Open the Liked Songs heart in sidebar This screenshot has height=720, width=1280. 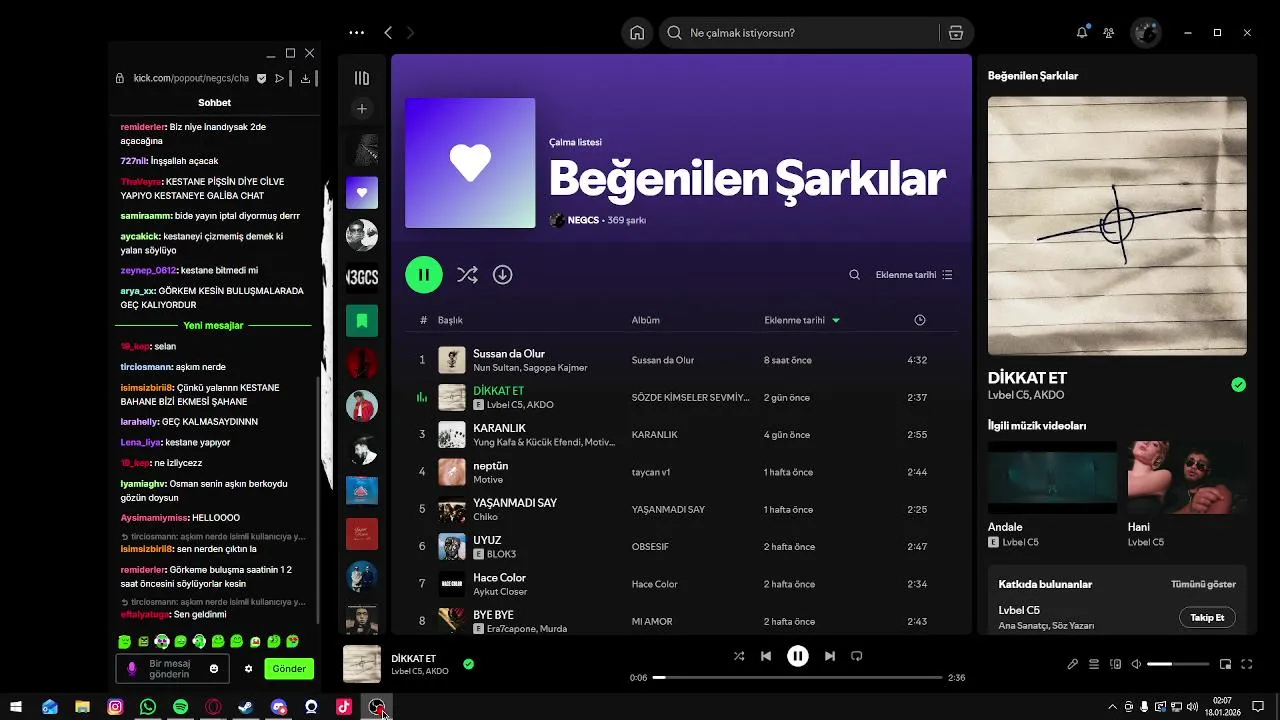[362, 192]
